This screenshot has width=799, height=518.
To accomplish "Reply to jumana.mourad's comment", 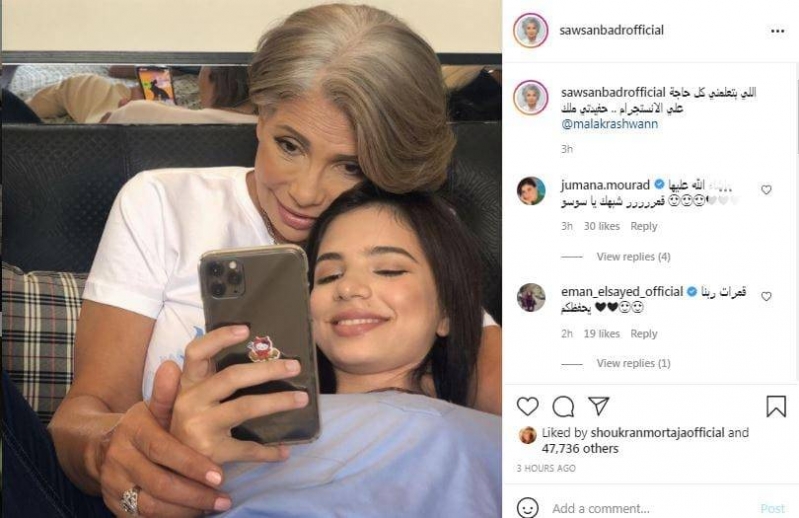I will pos(644,226).
